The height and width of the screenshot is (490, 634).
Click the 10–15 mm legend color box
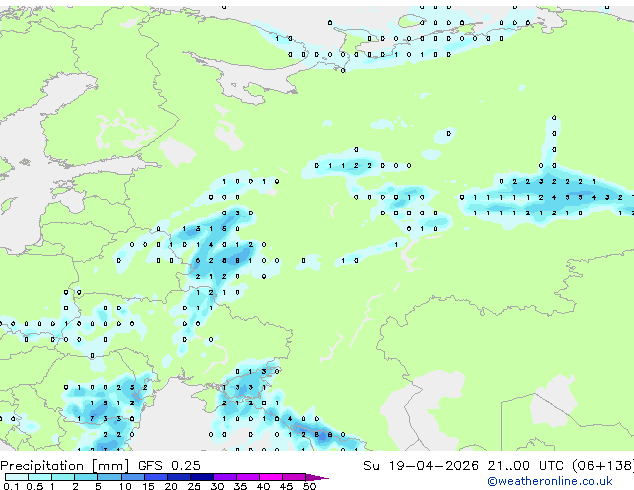pos(133,477)
